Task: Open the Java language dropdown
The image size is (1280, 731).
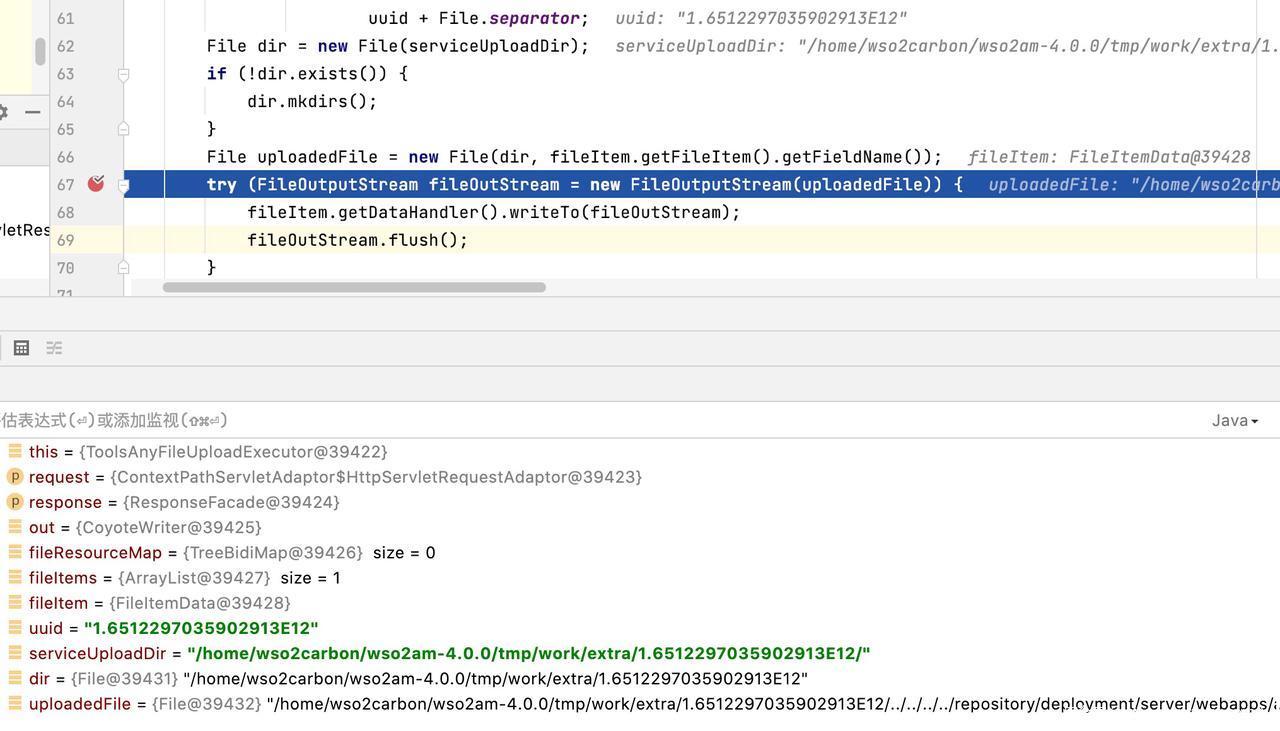Action: [1235, 421]
